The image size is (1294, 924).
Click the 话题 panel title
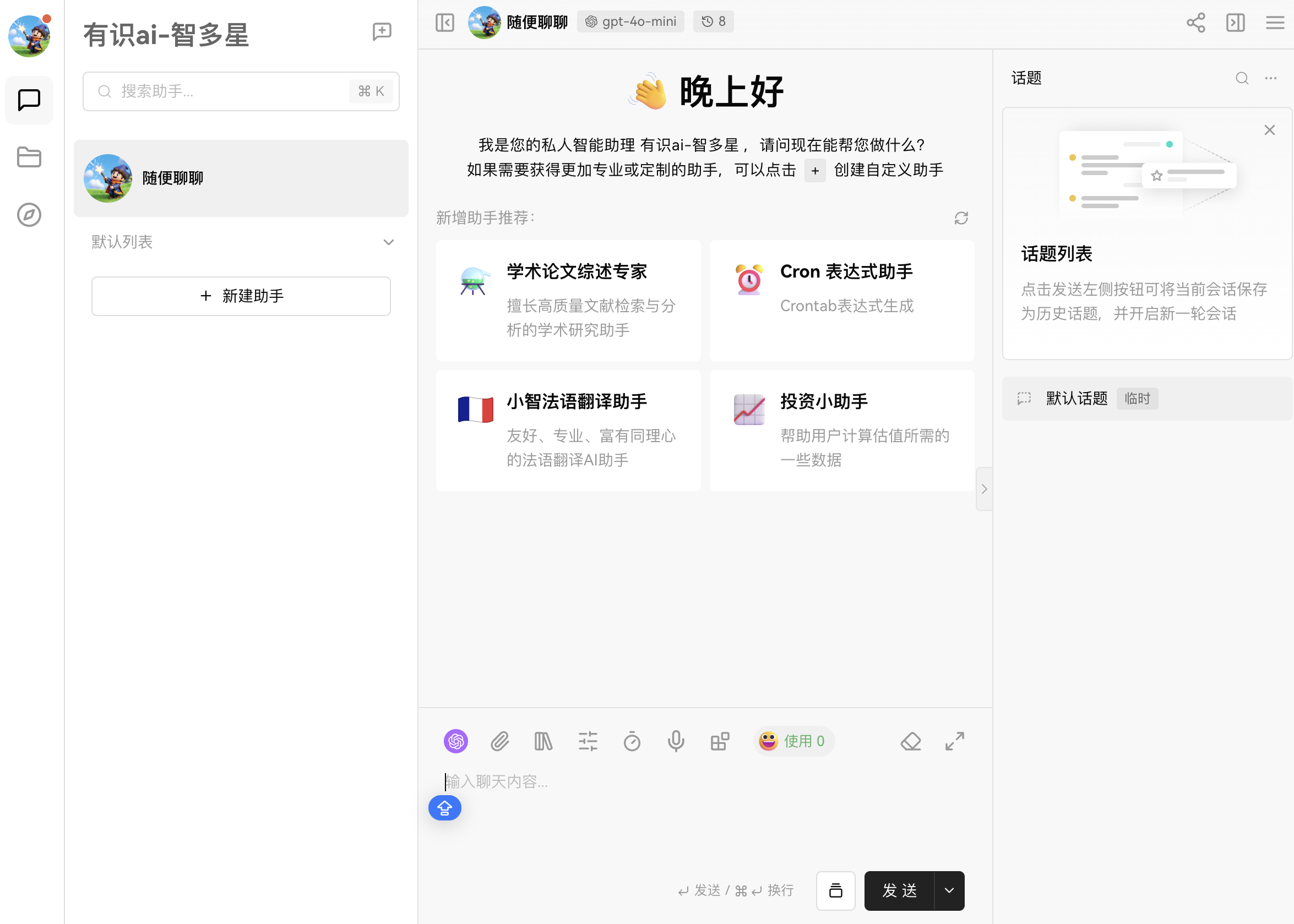1026,78
